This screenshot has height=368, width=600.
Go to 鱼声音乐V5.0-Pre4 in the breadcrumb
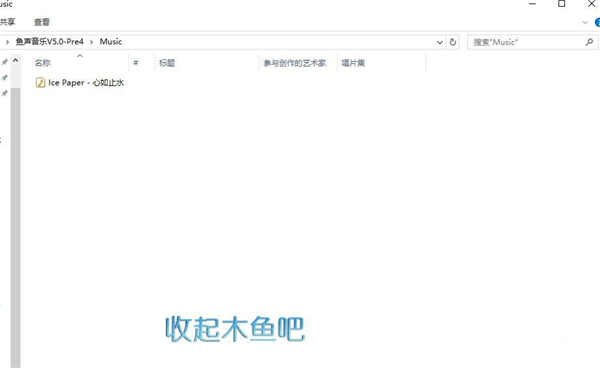pyautogui.click(x=49, y=41)
